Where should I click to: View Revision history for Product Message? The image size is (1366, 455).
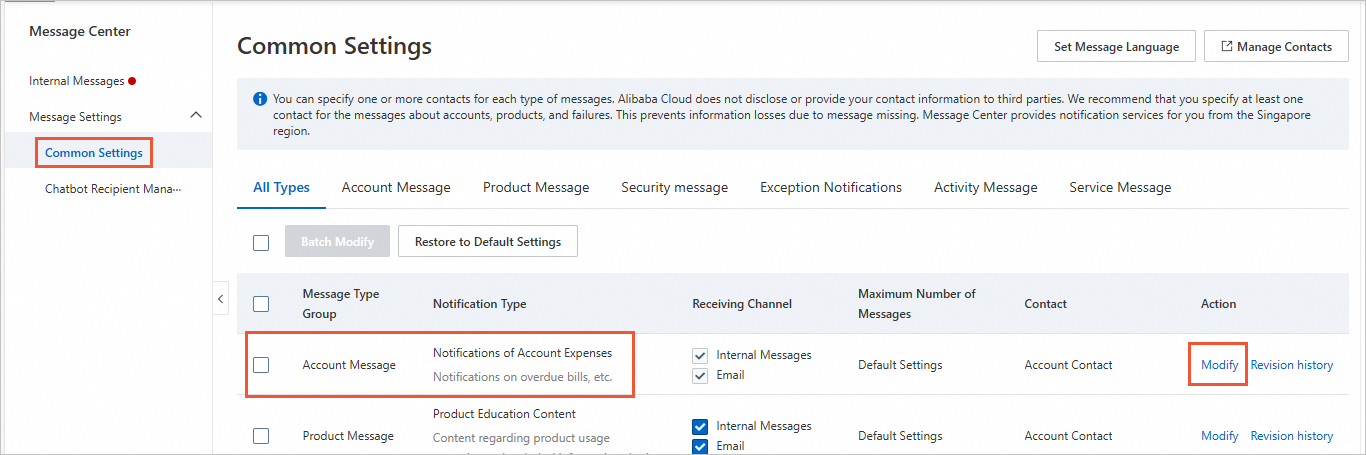coord(1291,436)
